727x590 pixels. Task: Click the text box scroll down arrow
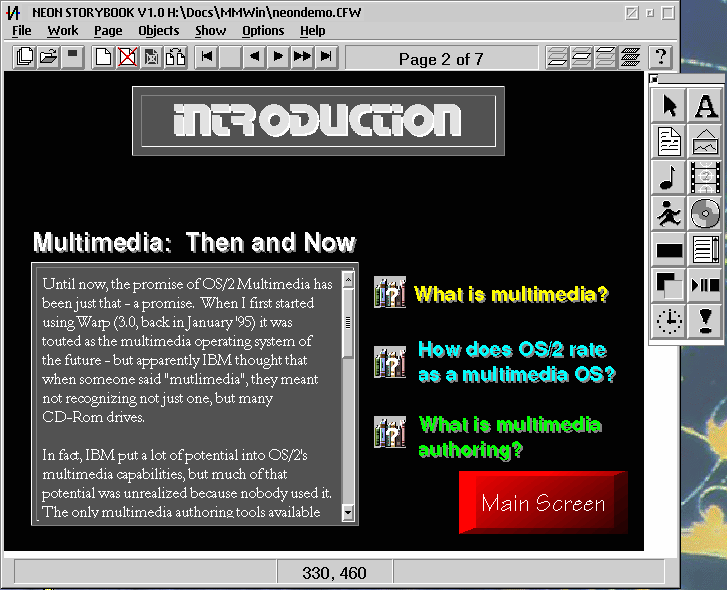click(x=348, y=513)
